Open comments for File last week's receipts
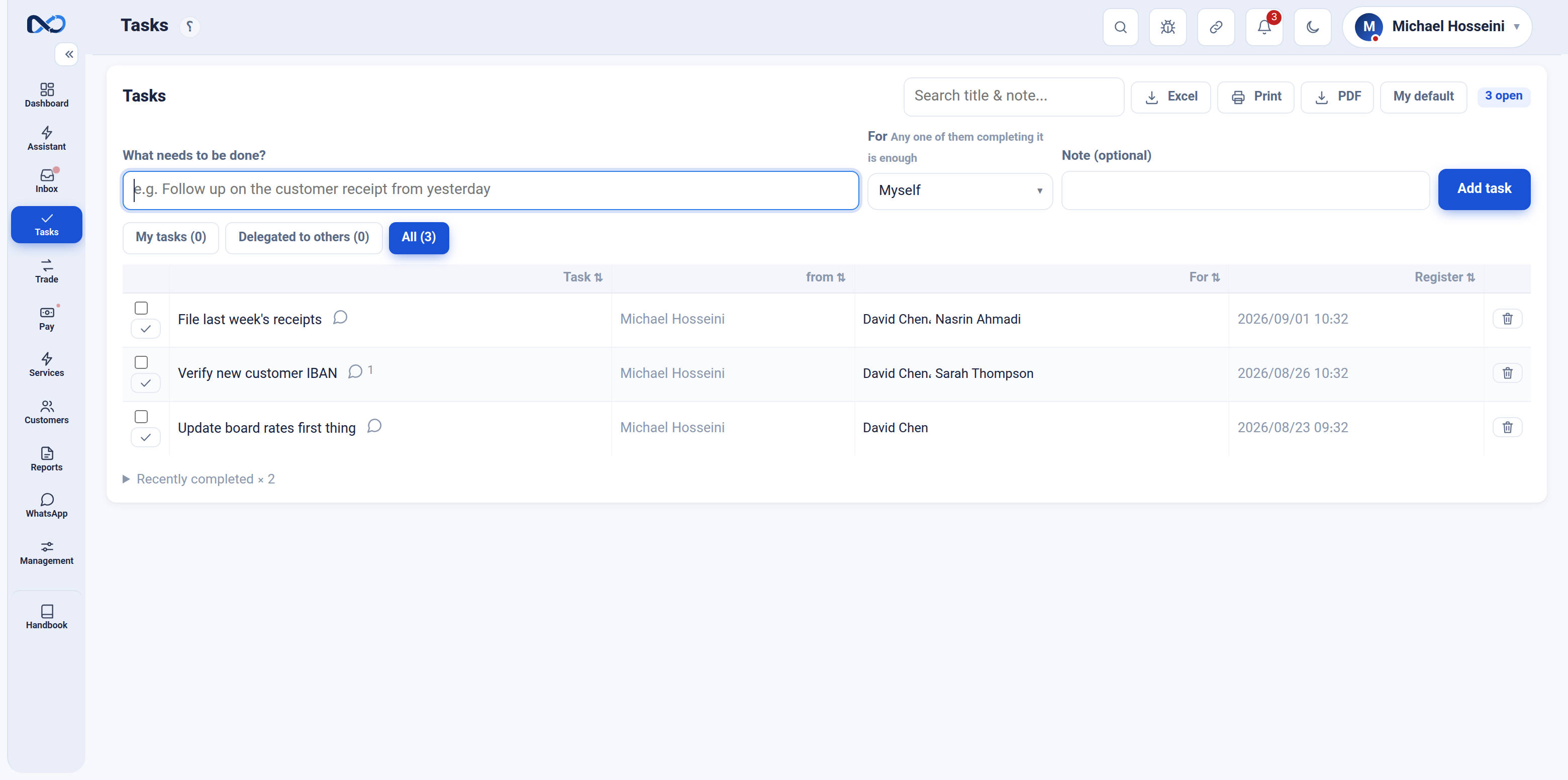Viewport: 1568px width, 780px height. tap(340, 317)
